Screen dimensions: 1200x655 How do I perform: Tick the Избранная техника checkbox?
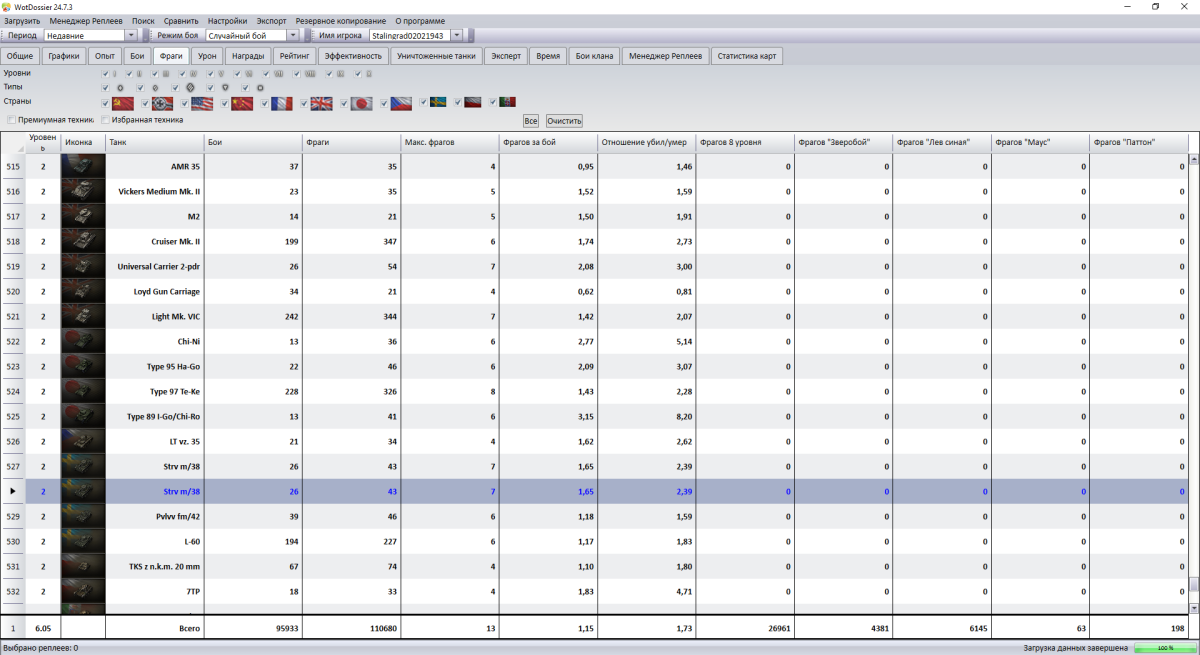(x=106, y=120)
